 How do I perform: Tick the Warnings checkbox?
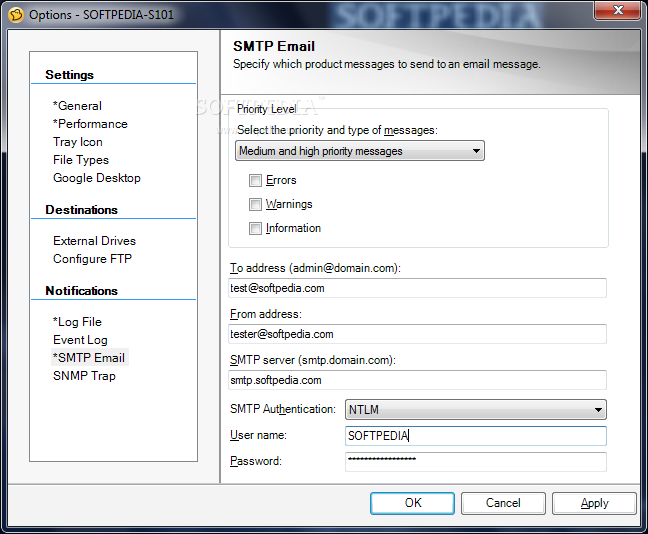click(255, 205)
